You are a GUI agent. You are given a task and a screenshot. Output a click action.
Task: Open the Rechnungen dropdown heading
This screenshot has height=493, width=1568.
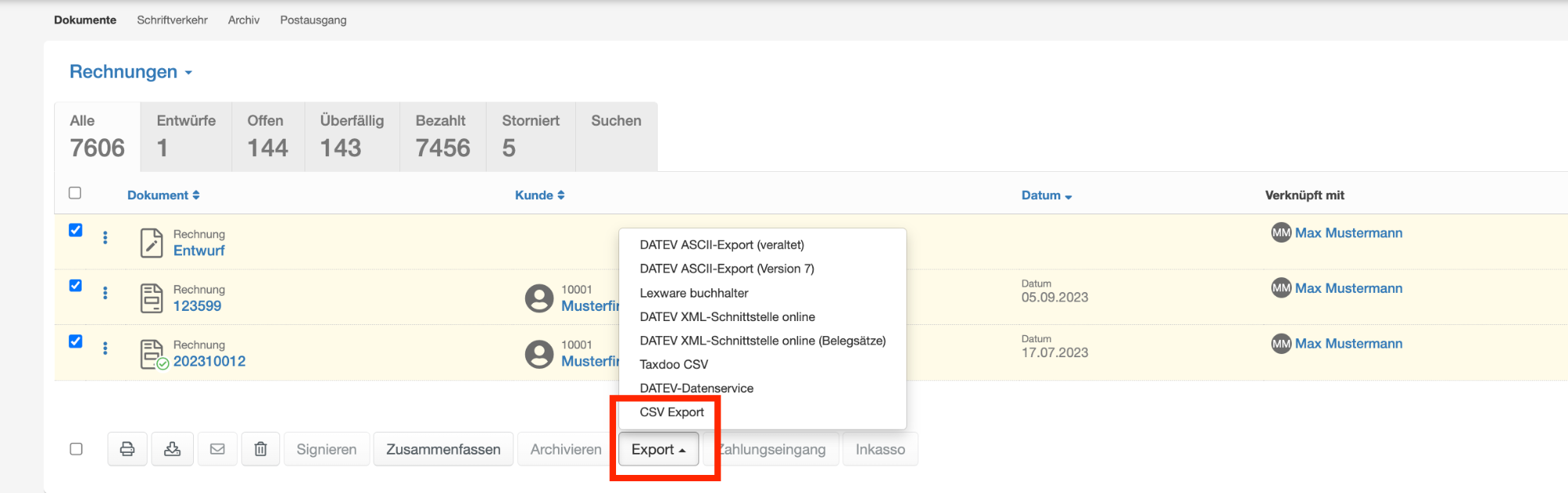(x=131, y=71)
